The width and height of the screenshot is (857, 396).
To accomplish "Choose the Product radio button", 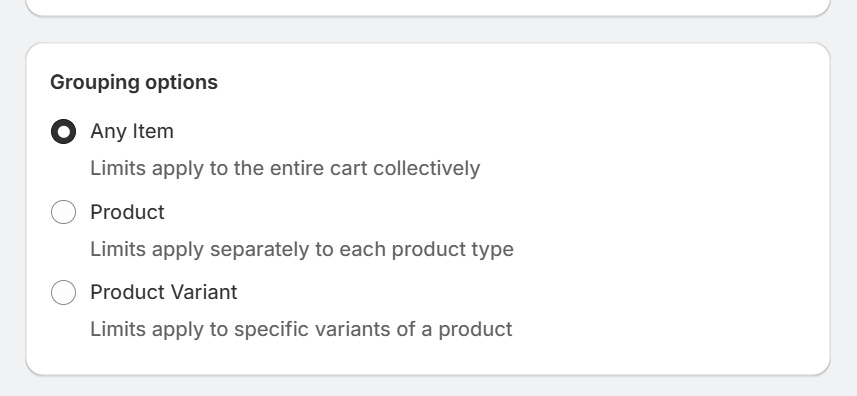I will click(63, 212).
